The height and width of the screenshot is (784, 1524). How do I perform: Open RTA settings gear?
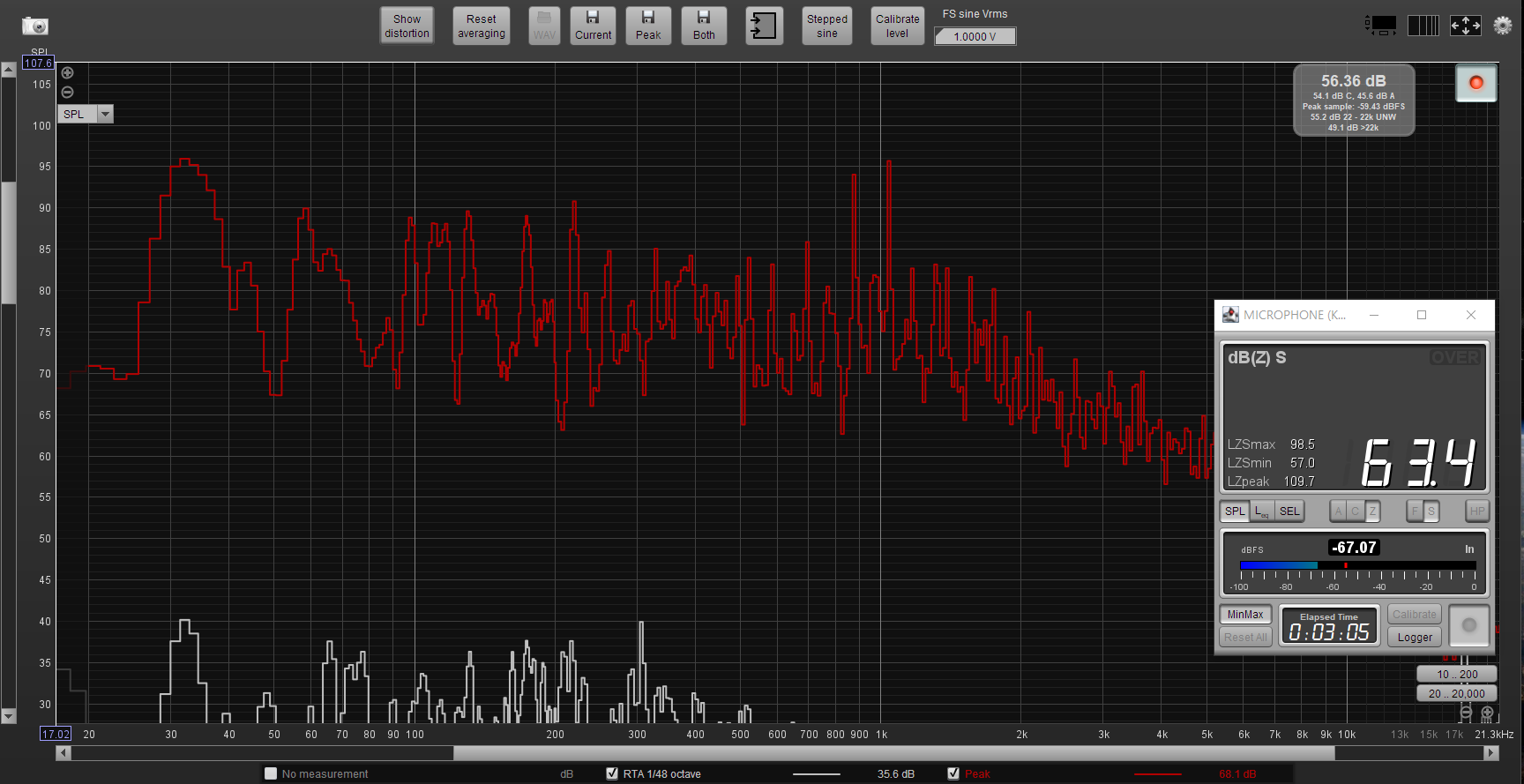1503,26
